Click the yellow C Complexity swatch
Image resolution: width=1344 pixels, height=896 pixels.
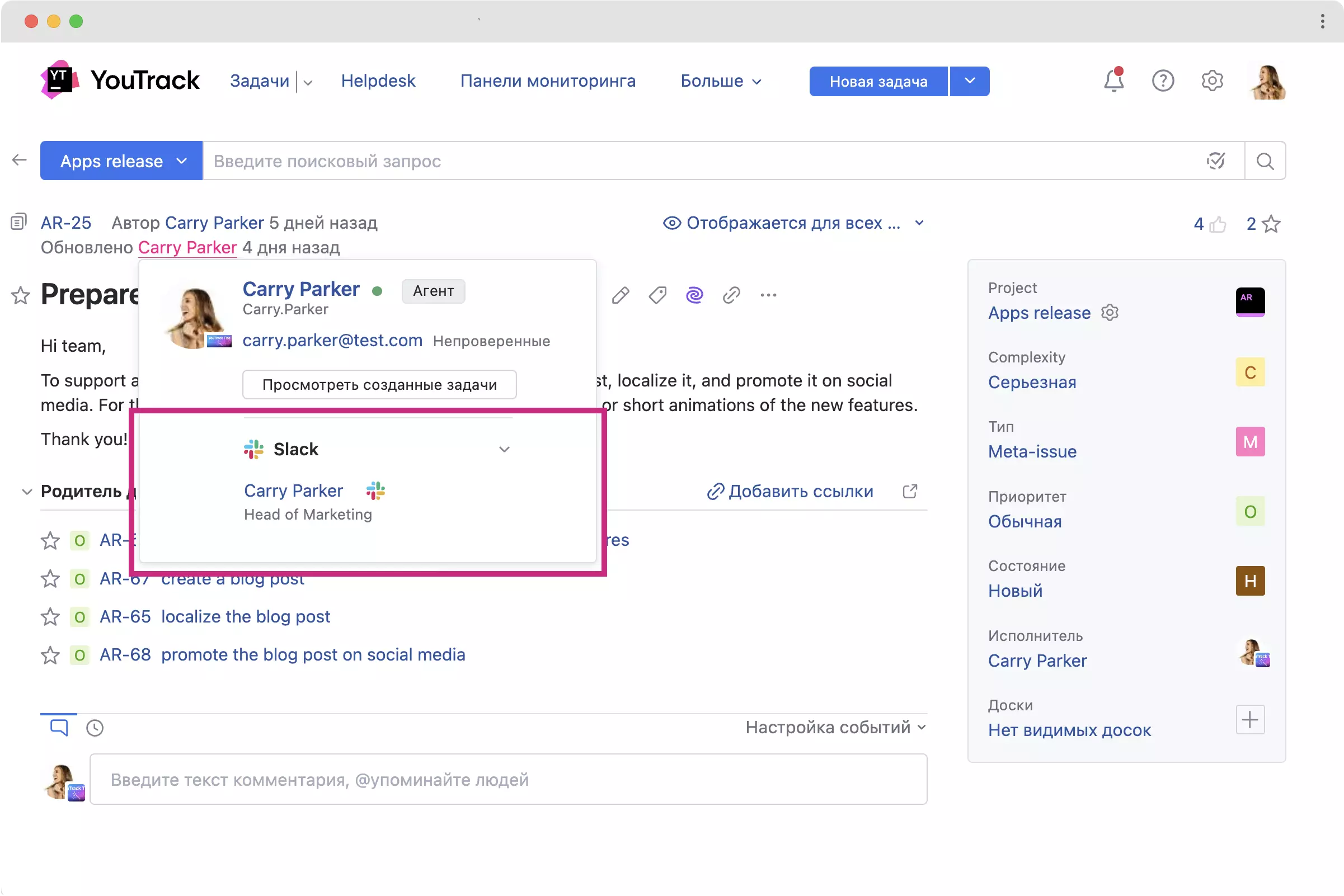(x=1249, y=372)
